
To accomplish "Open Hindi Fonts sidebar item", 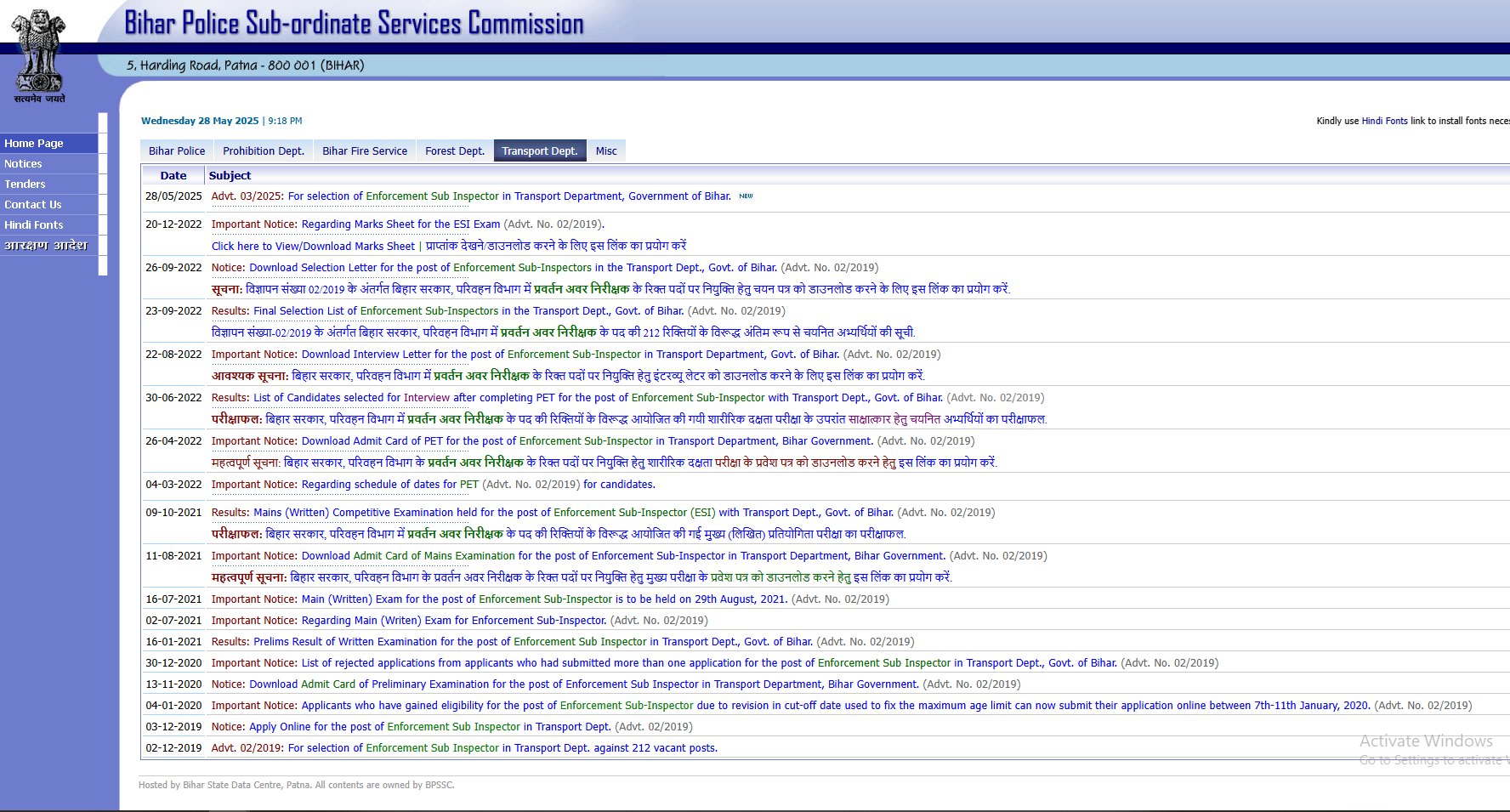I will click(x=34, y=225).
